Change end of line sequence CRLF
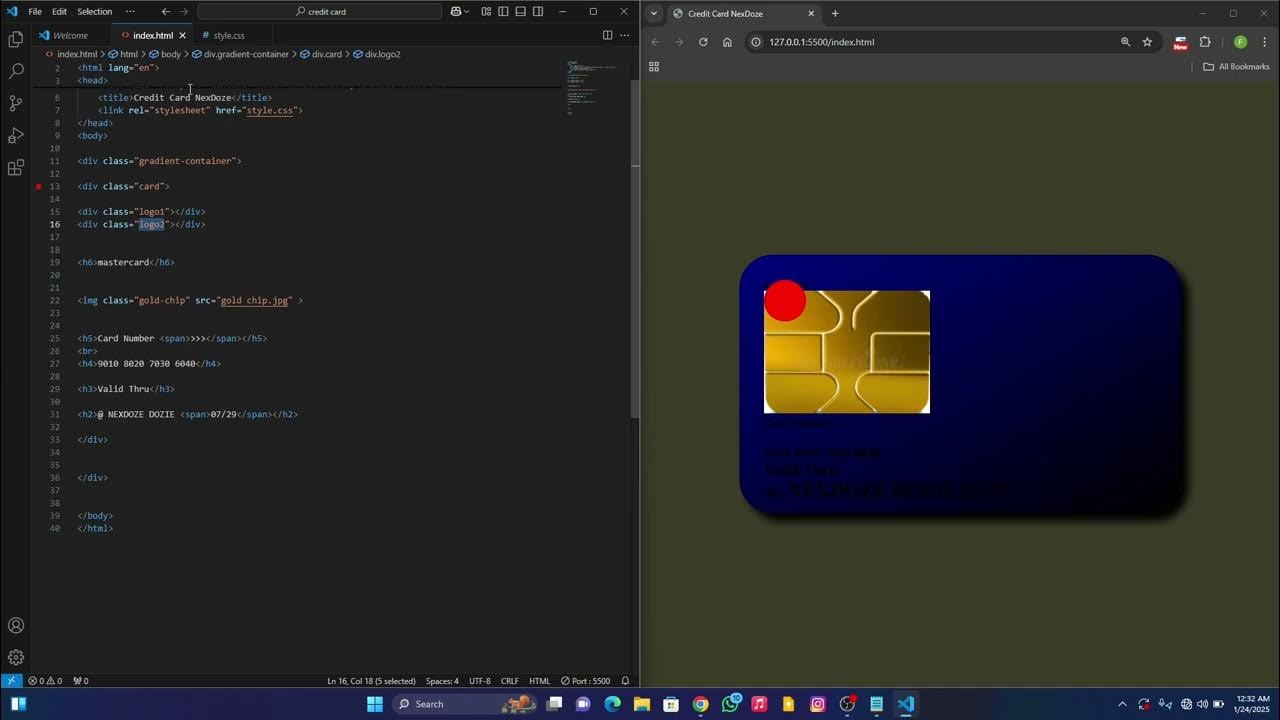1280x720 pixels. click(x=510, y=681)
